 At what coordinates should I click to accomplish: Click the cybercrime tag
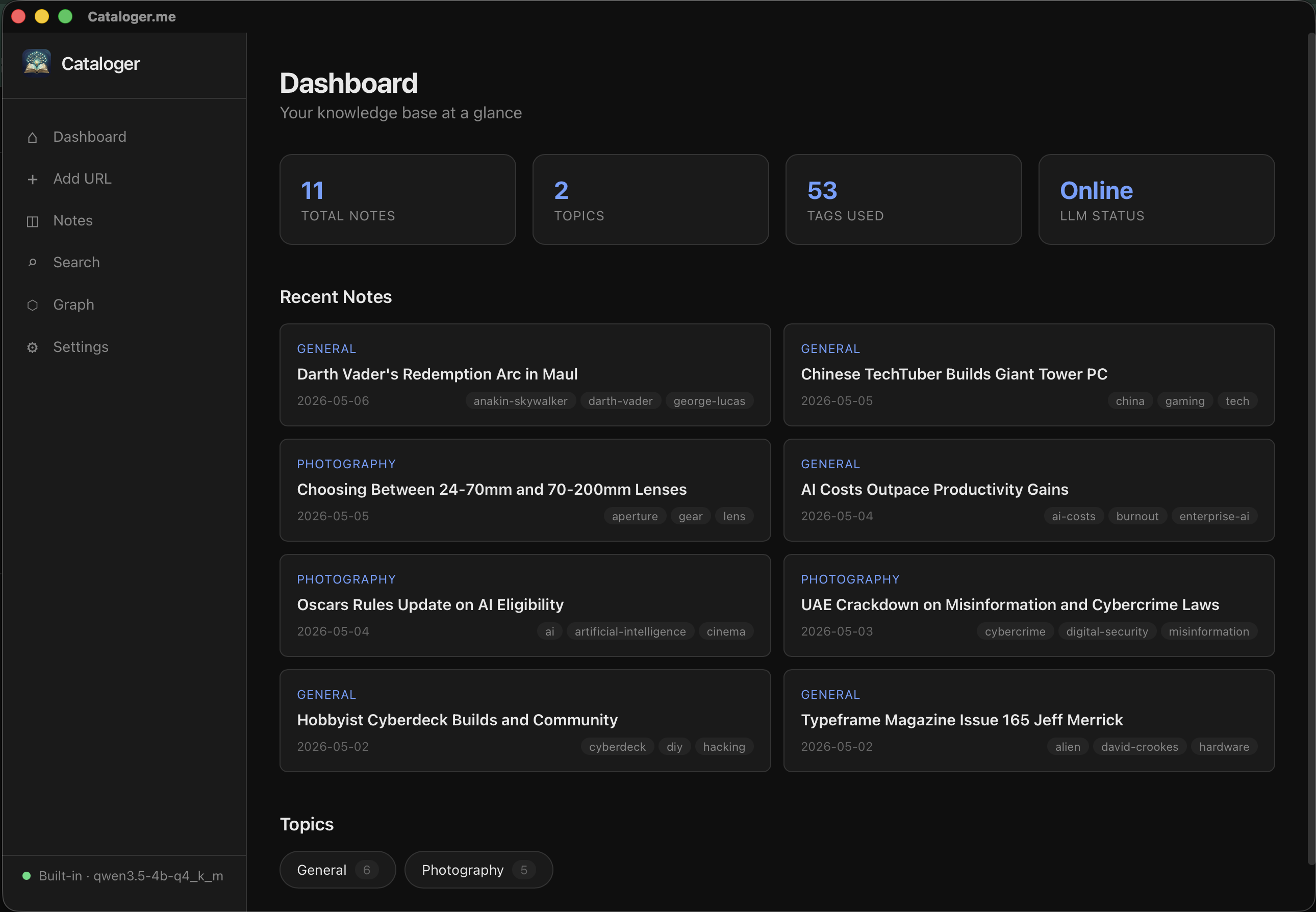[1015, 632]
